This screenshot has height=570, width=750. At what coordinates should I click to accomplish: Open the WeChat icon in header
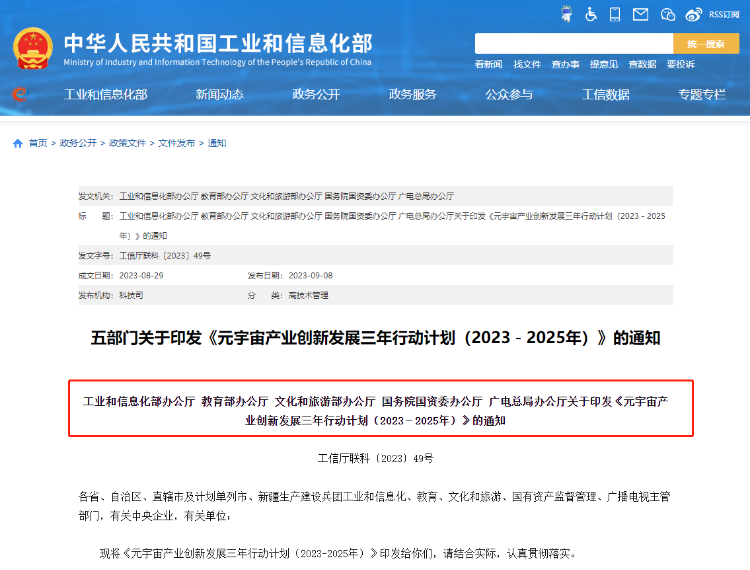(x=668, y=15)
